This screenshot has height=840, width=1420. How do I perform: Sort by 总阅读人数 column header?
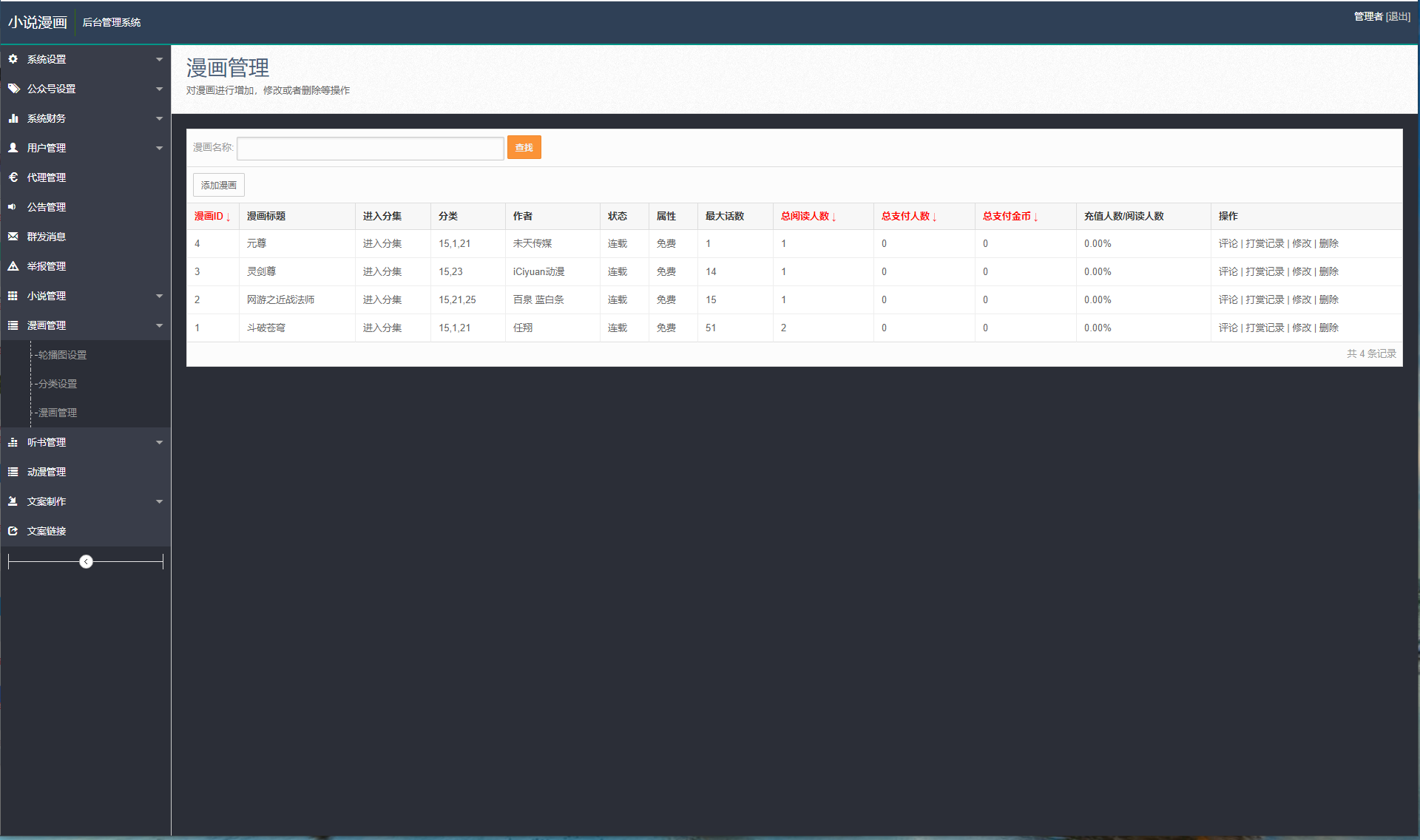click(x=808, y=216)
